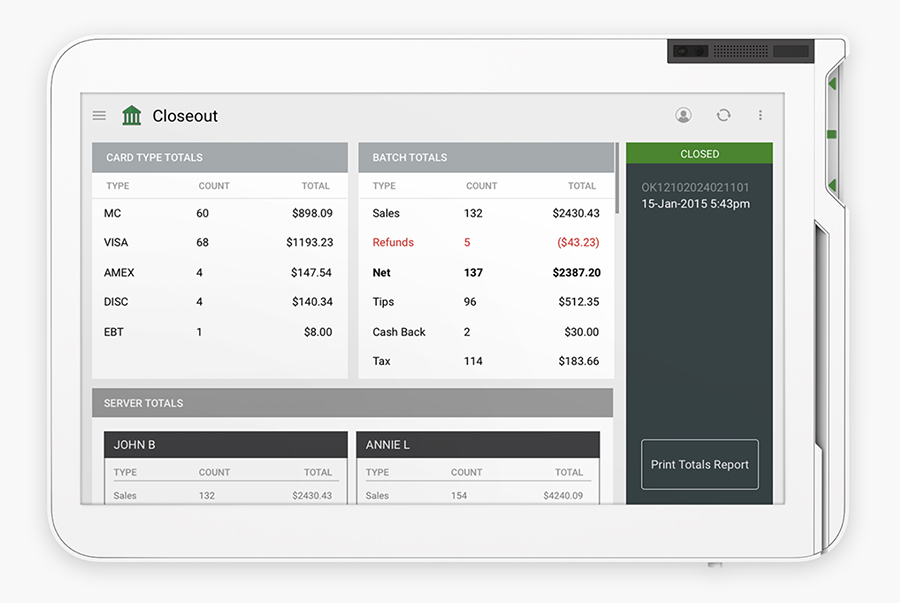Click the Cash Back row
This screenshot has height=603, width=900.
click(x=486, y=332)
